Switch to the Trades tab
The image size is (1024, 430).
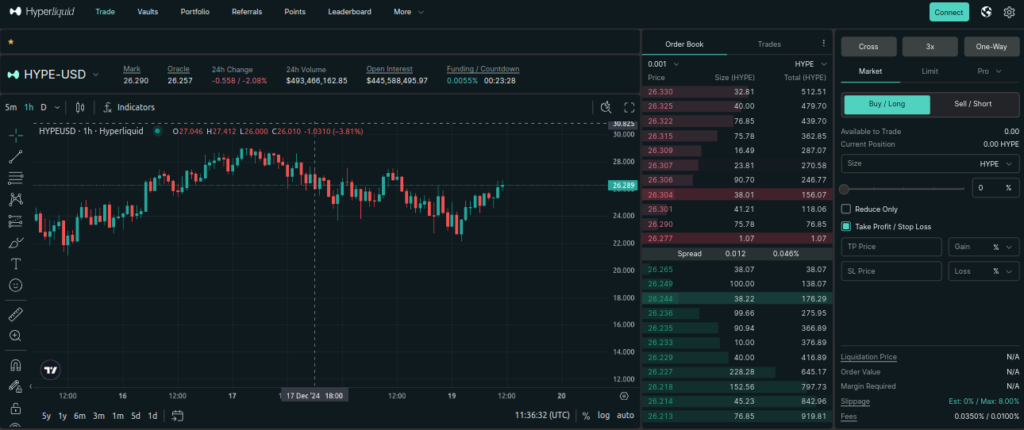tap(769, 44)
